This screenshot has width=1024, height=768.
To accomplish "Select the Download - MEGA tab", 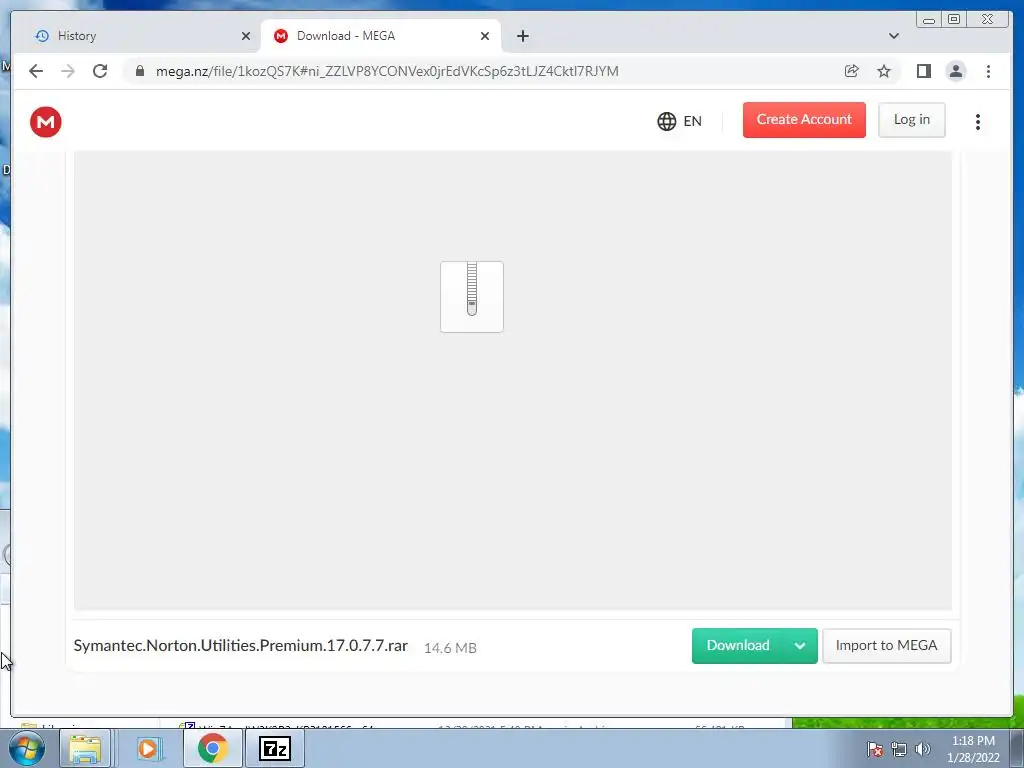I will click(x=380, y=36).
